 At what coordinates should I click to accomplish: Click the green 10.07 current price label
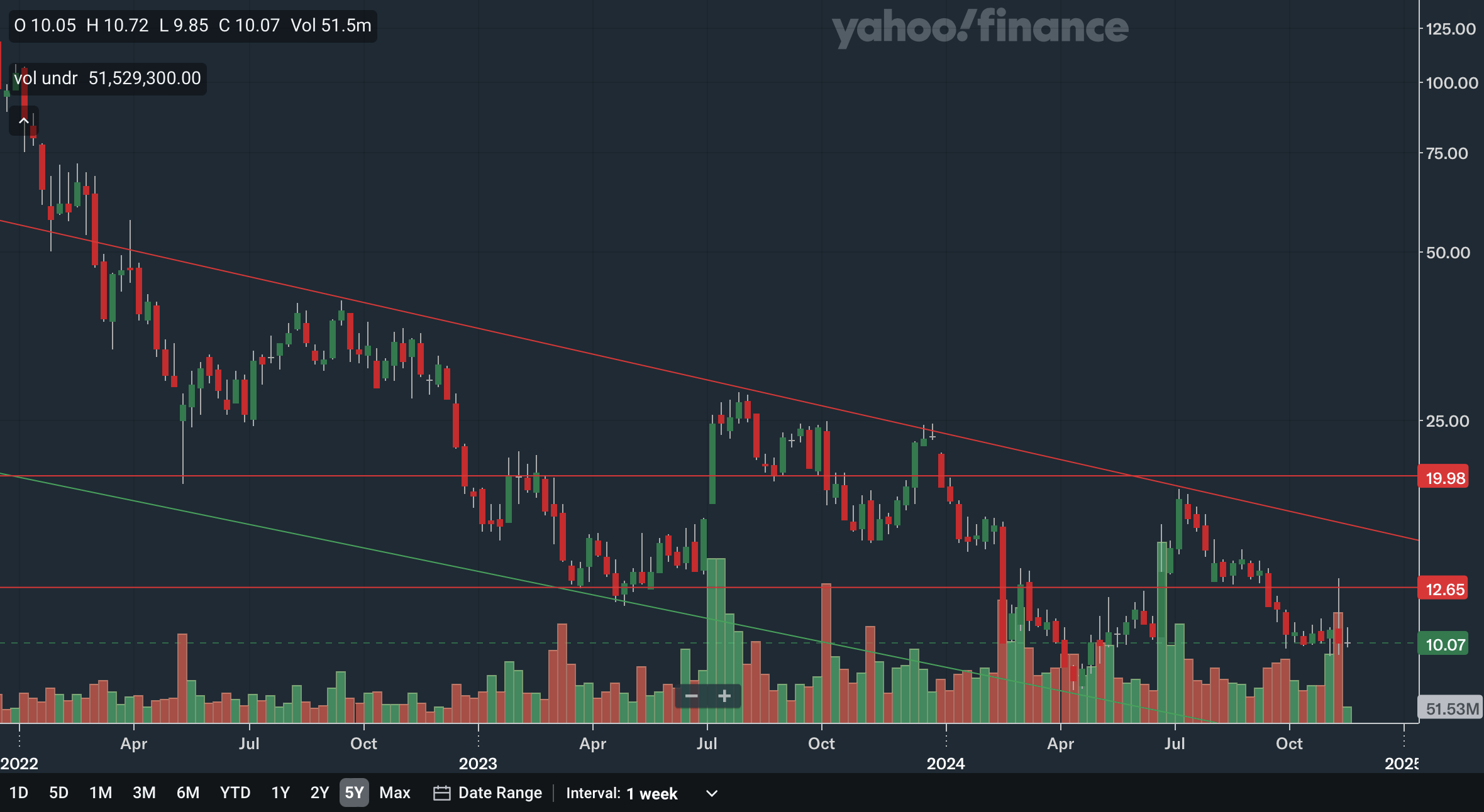tap(1444, 645)
